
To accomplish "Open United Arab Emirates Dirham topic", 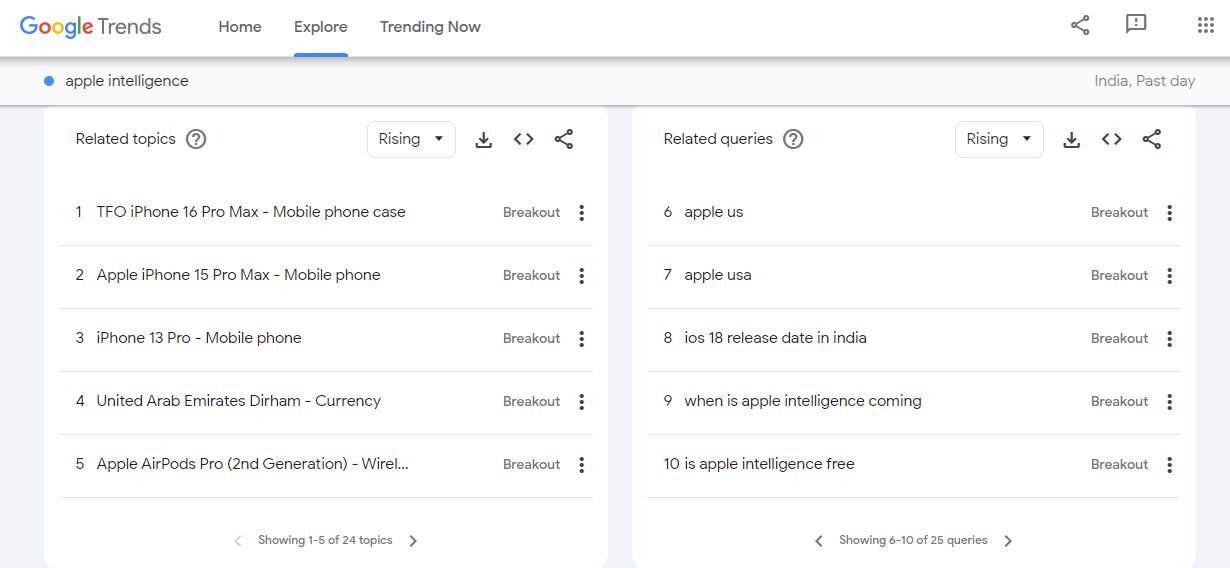I will pos(238,401).
